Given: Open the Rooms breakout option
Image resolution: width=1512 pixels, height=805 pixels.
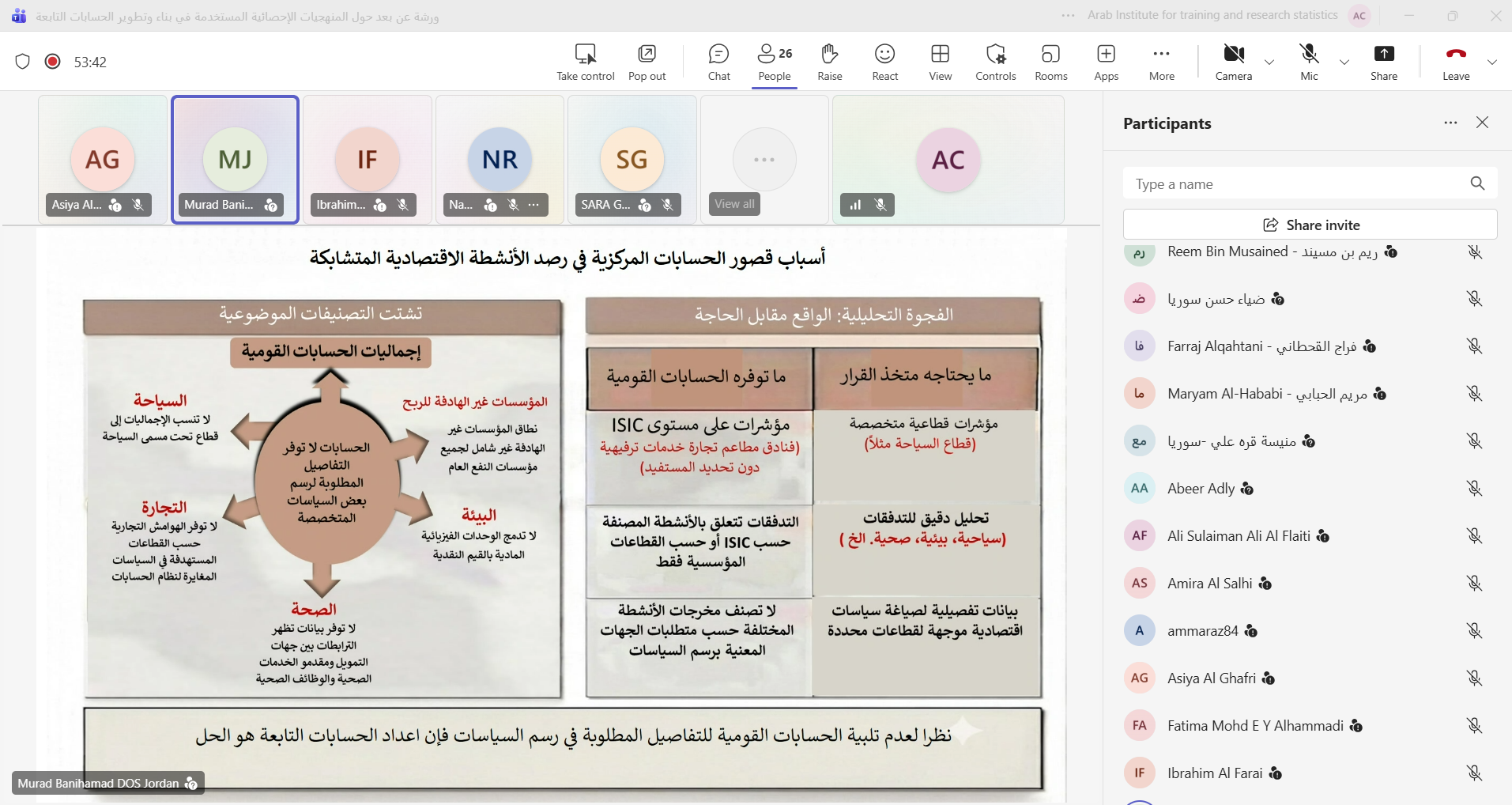Looking at the screenshot, I should 1050,62.
